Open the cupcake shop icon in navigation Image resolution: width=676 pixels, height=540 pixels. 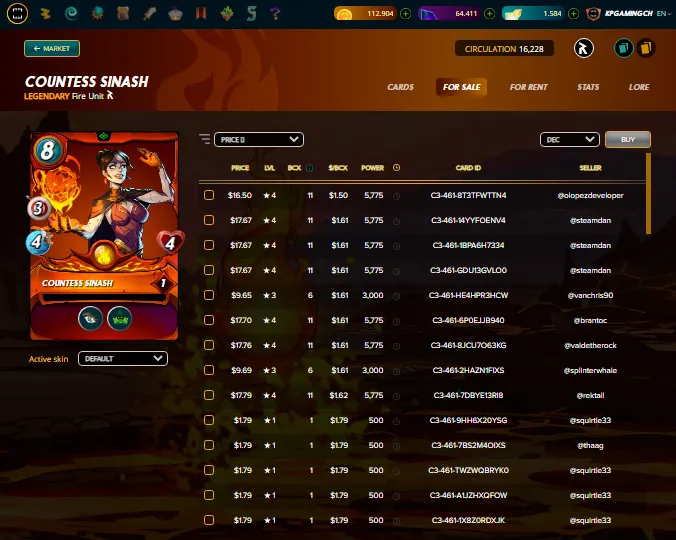tap(175, 13)
